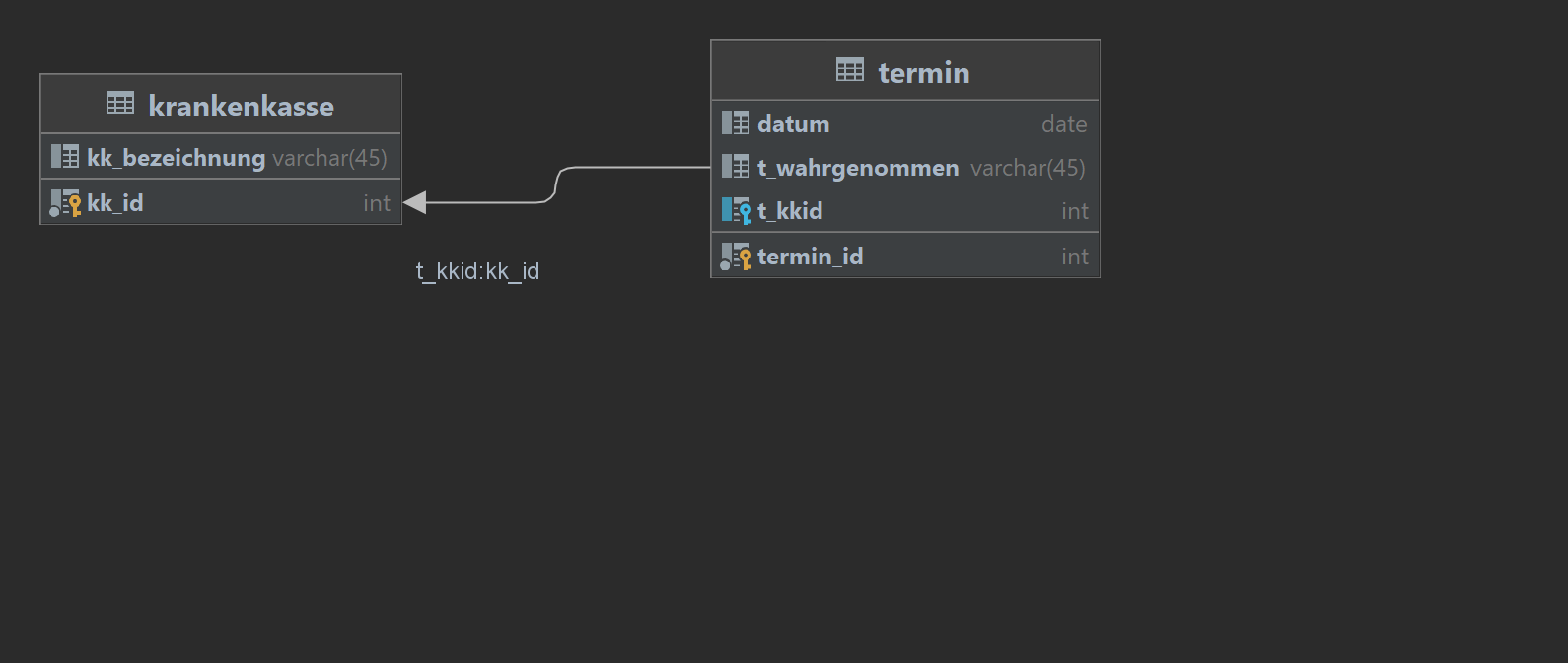The image size is (1568, 663).
Task: Click the termin table icon in header
Action: [850, 70]
